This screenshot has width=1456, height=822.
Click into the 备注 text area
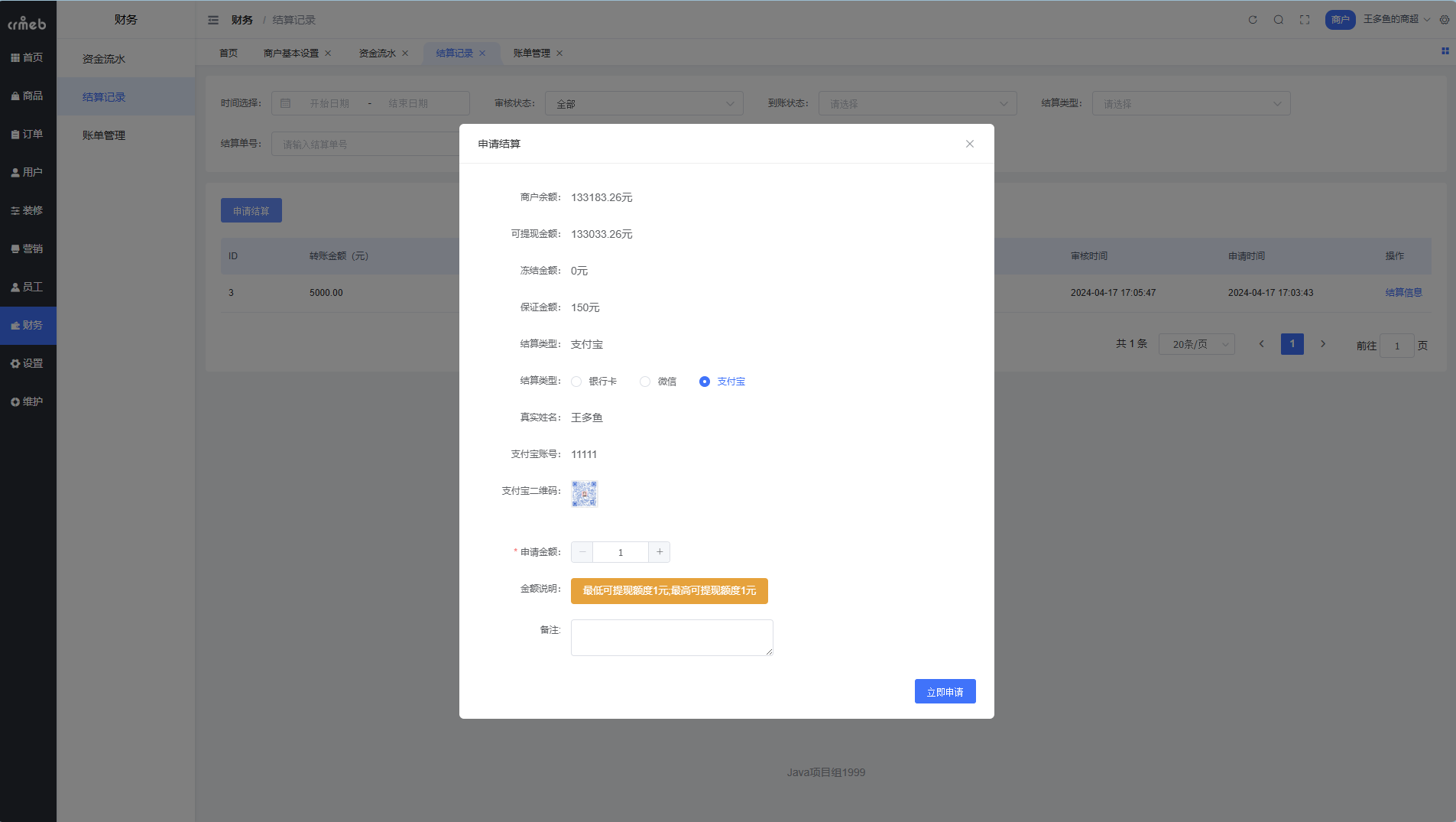click(x=672, y=638)
